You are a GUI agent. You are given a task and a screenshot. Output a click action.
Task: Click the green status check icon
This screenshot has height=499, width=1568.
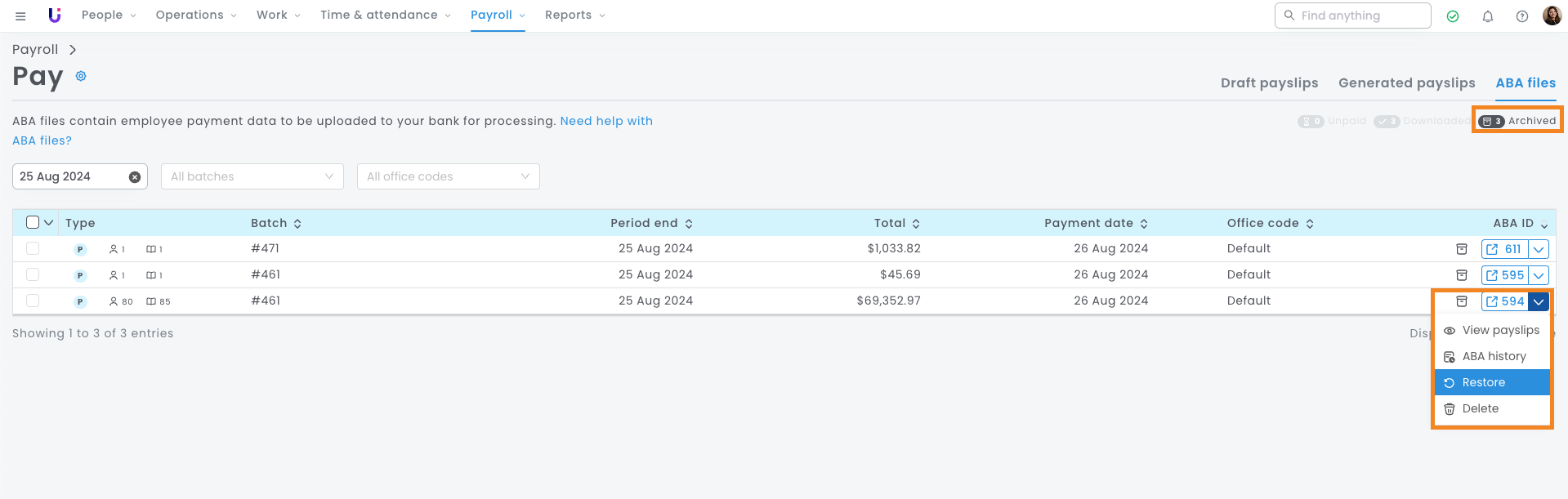1453,16
